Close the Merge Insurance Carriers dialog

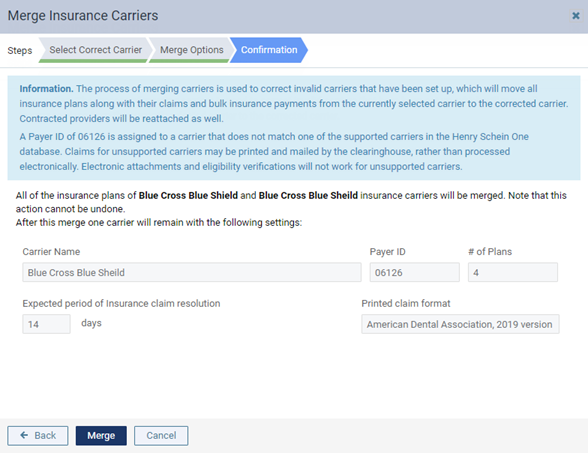click(x=576, y=16)
